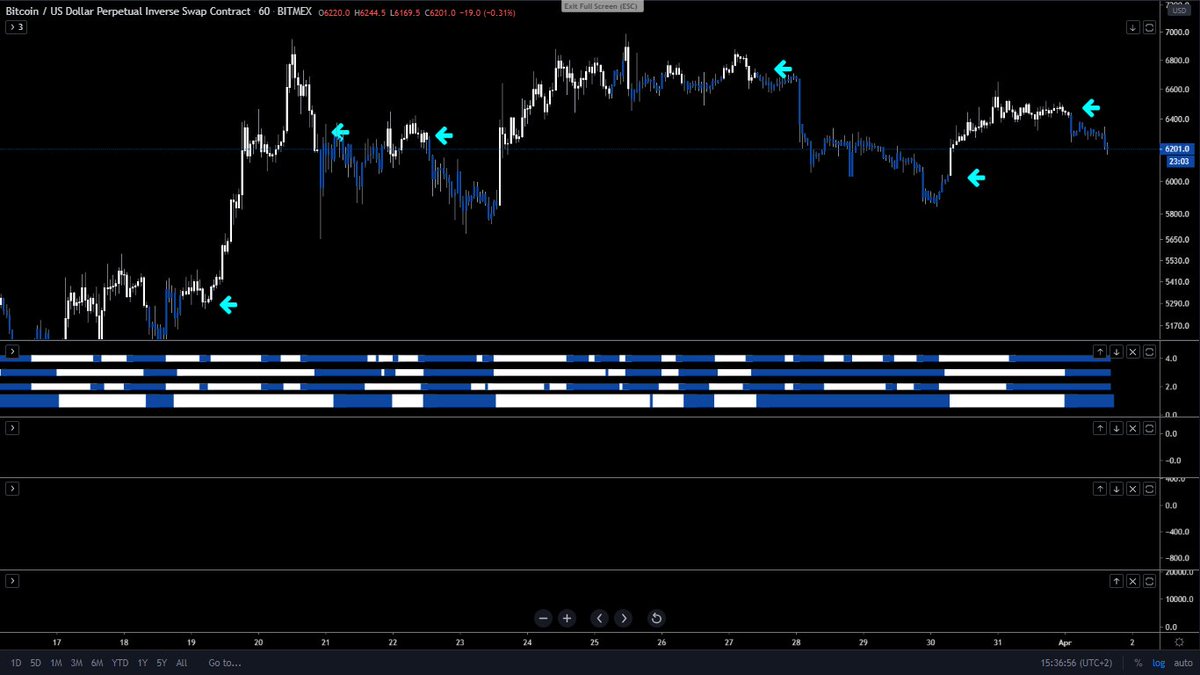Open time axis settings gear

click(1180, 641)
